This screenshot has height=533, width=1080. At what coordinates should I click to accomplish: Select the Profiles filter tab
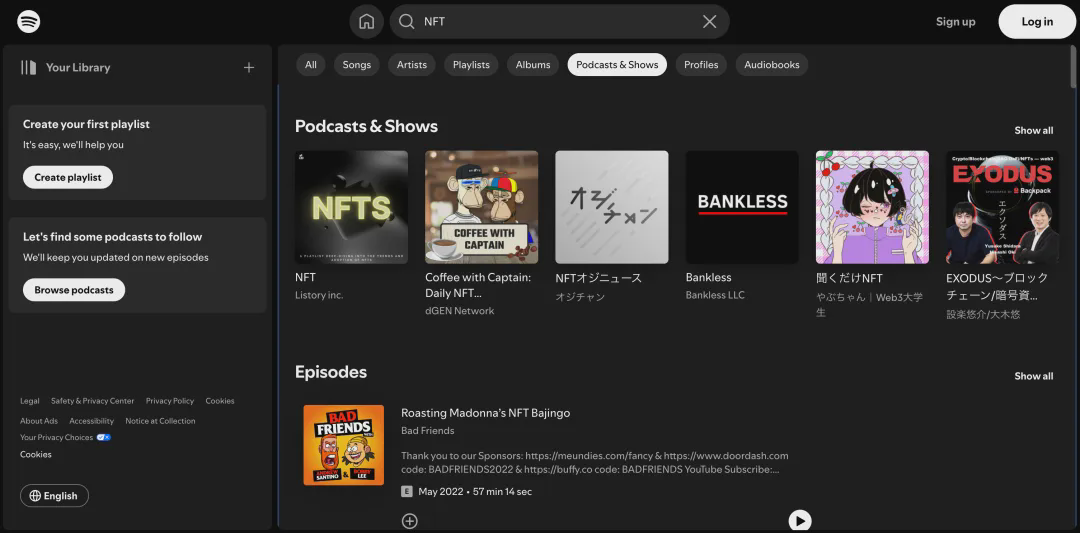pyautogui.click(x=701, y=65)
